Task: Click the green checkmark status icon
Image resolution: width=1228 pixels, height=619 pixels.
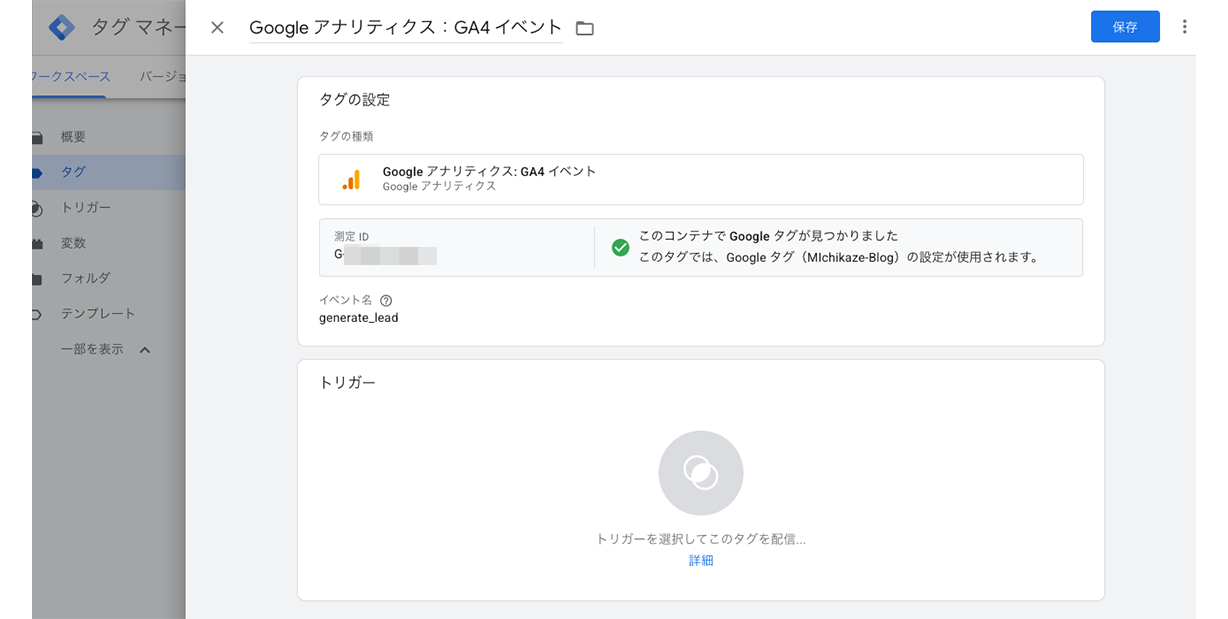Action: 620,247
